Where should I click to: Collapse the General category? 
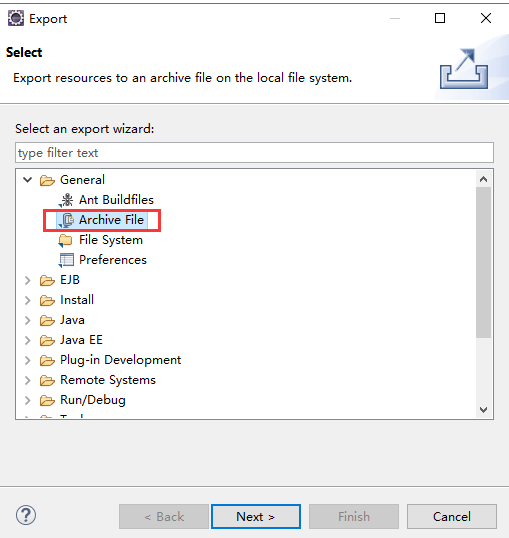[x=27, y=180]
